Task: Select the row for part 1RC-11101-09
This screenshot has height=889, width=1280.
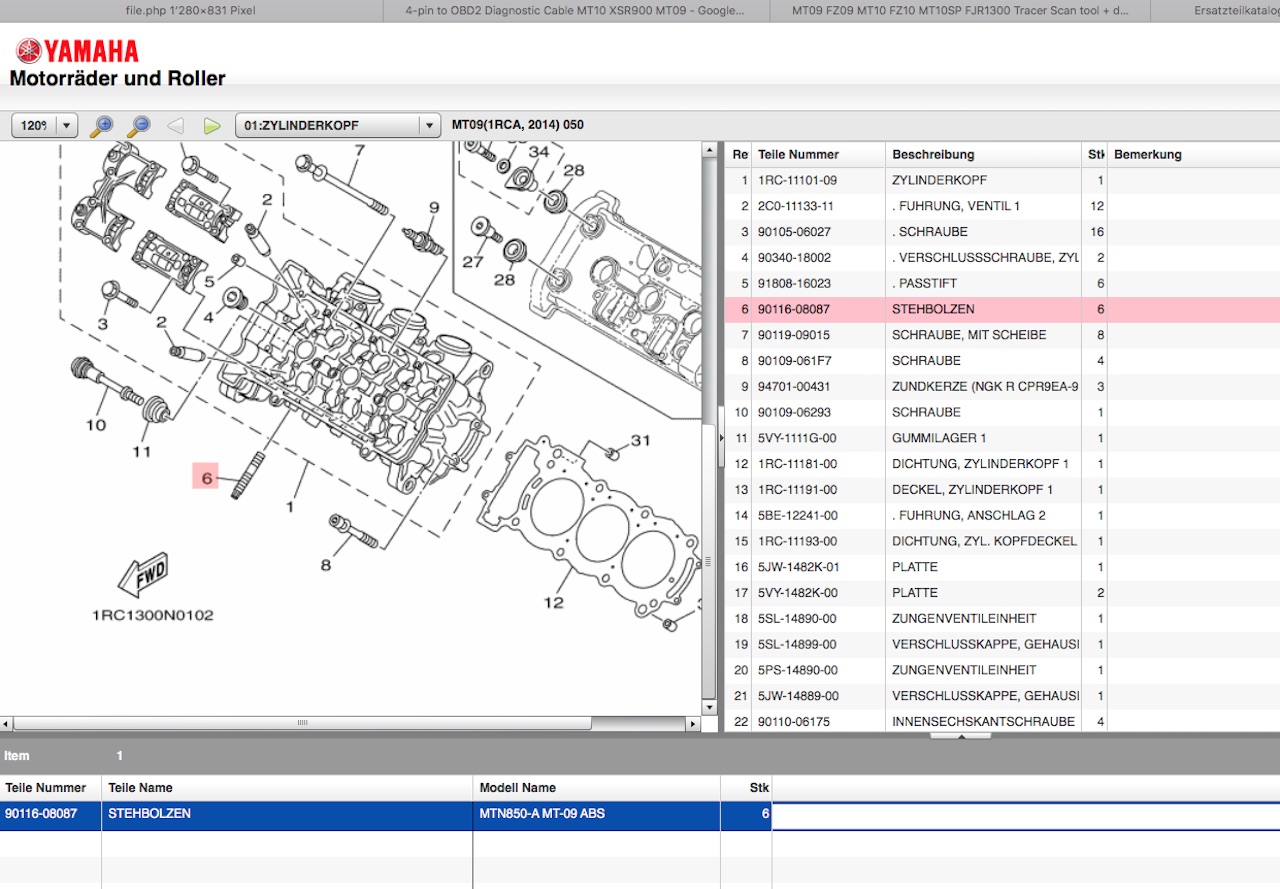Action: [x=1002, y=180]
